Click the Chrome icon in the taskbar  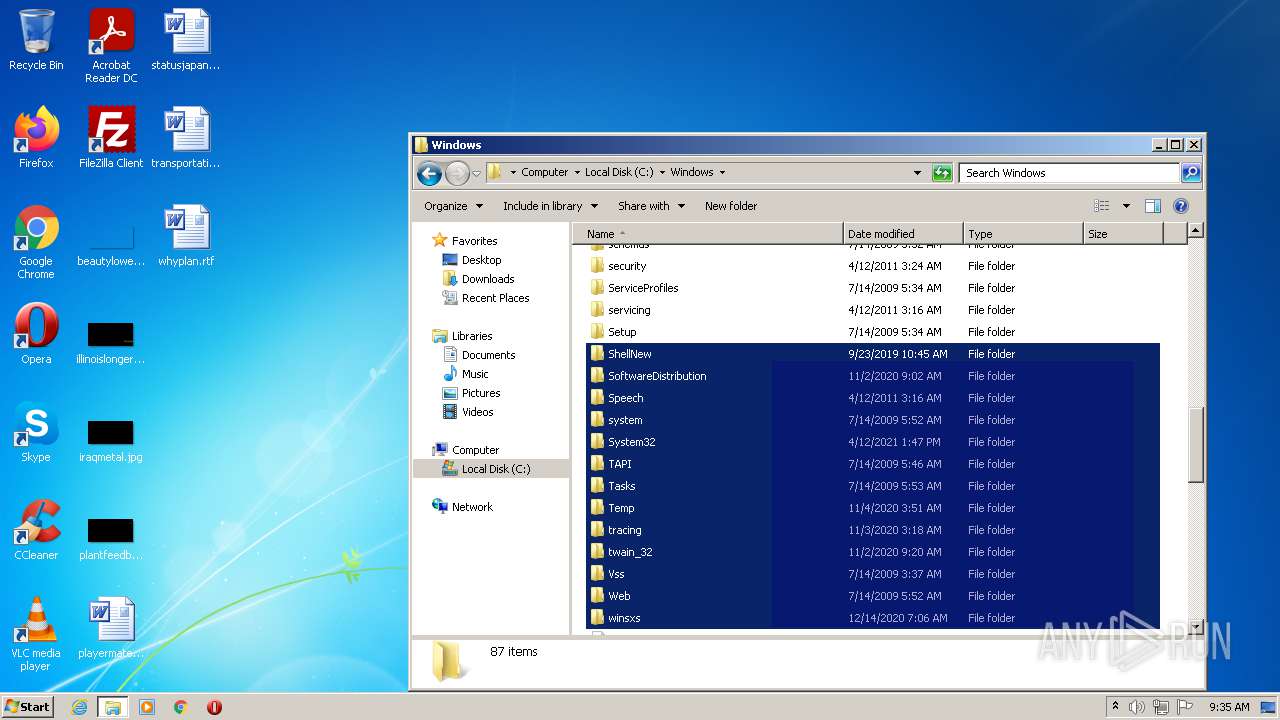point(180,707)
